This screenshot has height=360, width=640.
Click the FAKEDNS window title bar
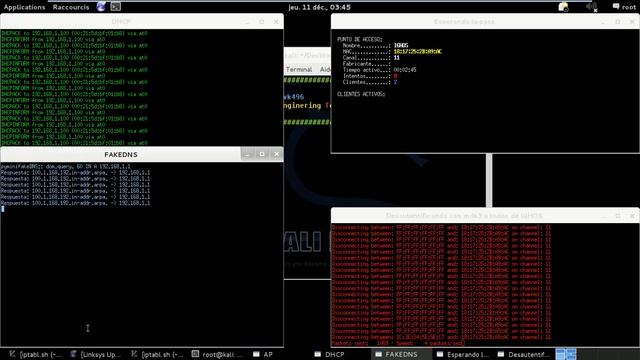(121, 154)
